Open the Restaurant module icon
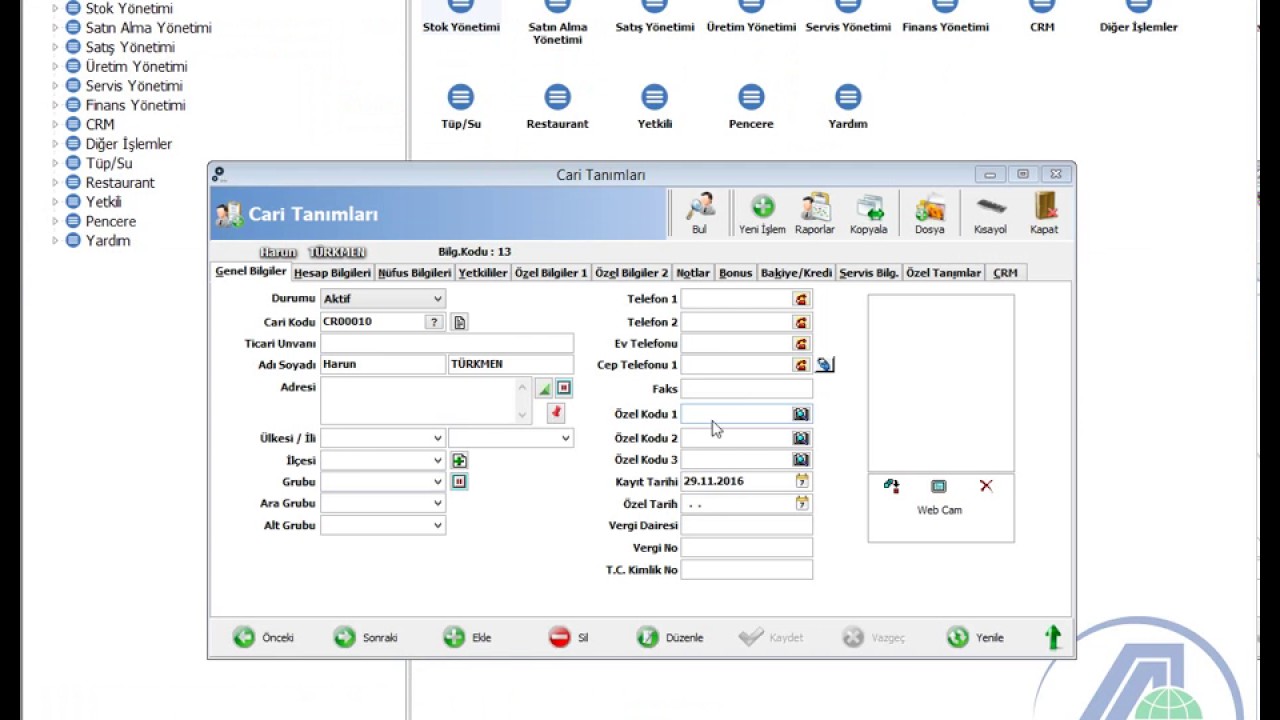Screen dimensions: 1280x720 coord(557,98)
